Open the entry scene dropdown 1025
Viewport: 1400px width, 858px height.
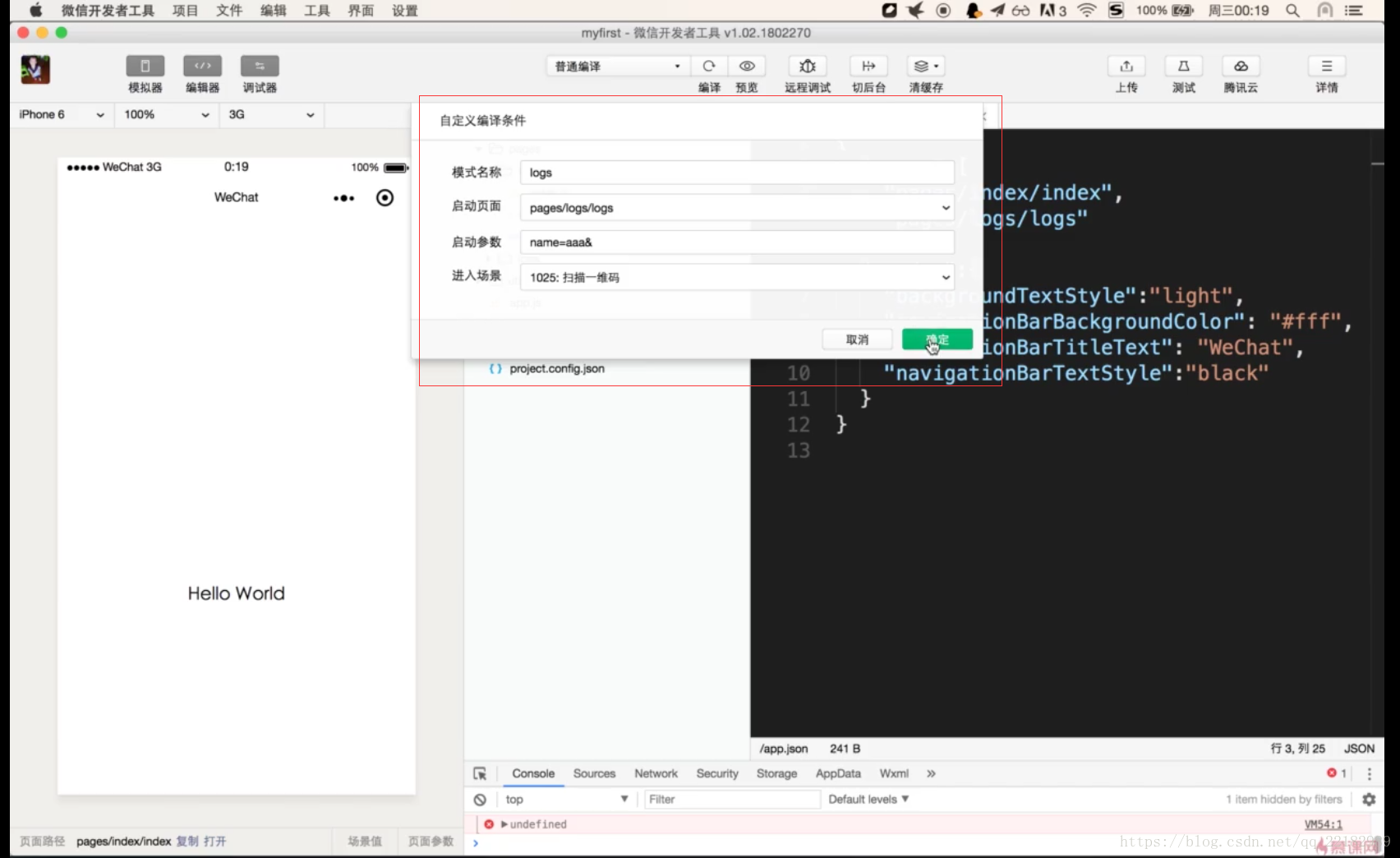(737, 277)
